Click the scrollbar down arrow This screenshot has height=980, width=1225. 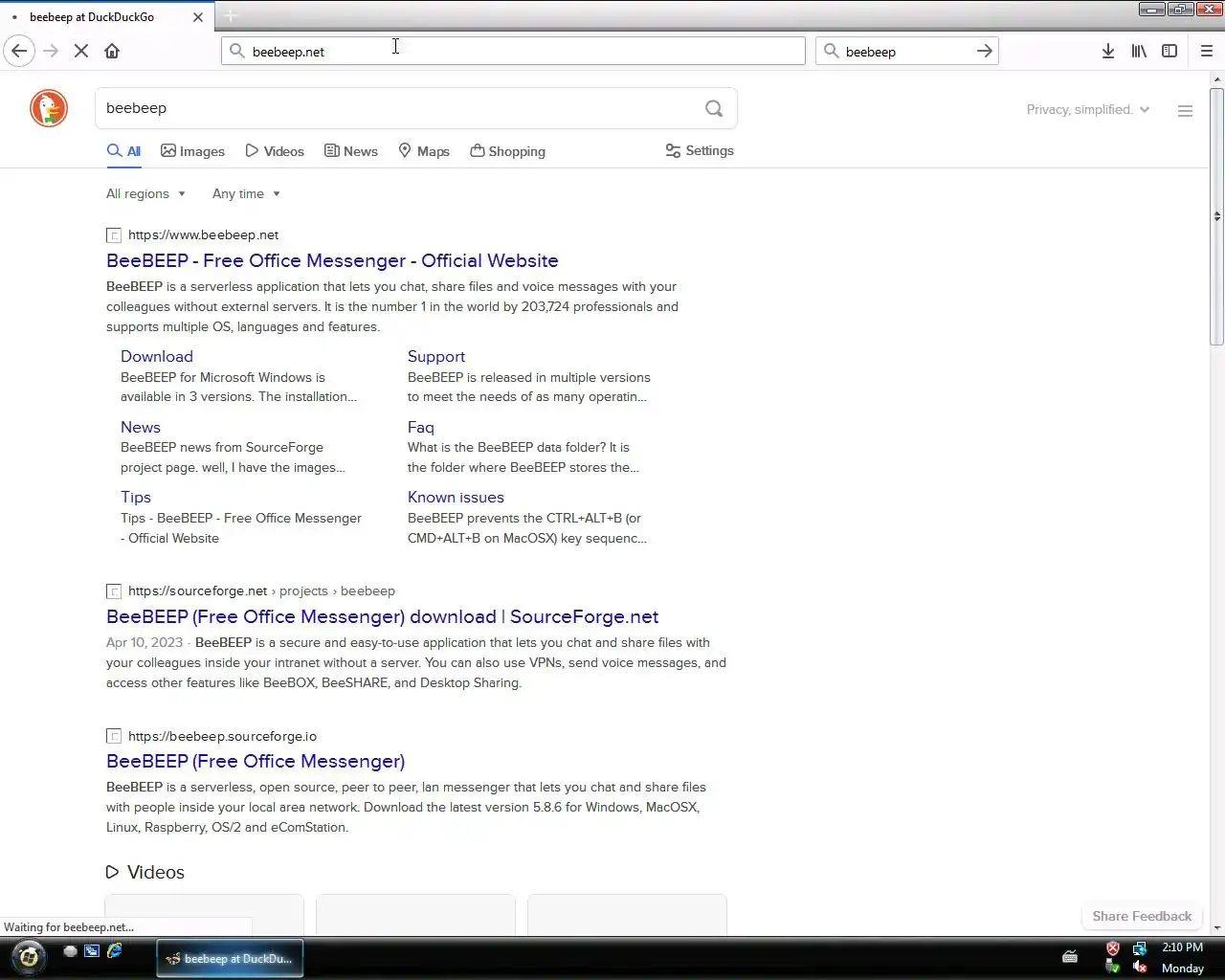(1216, 927)
